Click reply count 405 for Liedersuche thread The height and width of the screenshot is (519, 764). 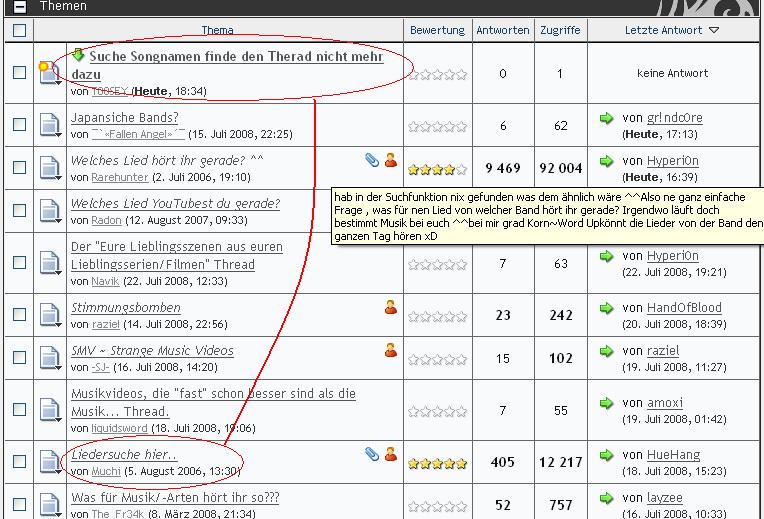(502, 462)
